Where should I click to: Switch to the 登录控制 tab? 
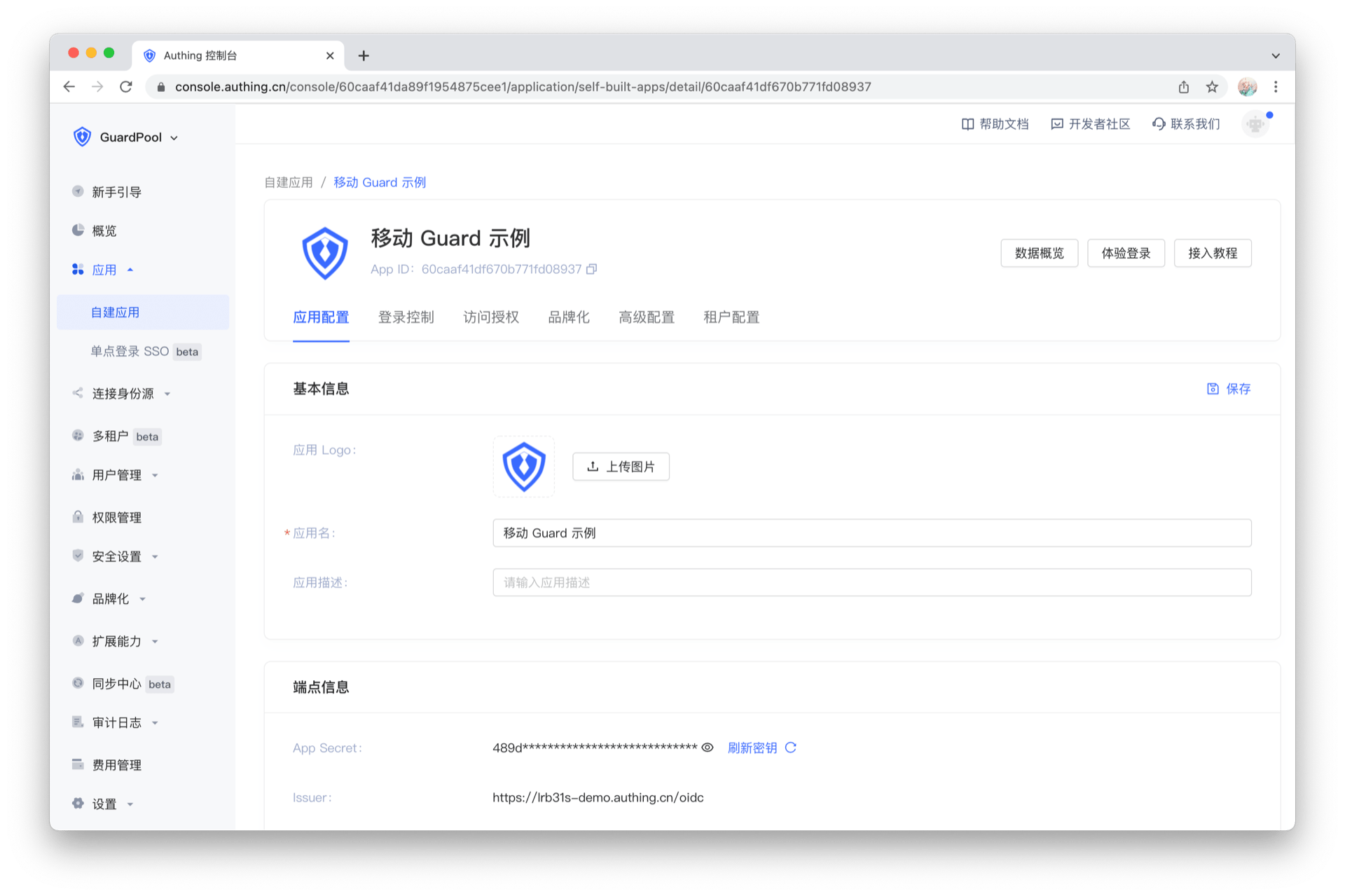click(406, 317)
